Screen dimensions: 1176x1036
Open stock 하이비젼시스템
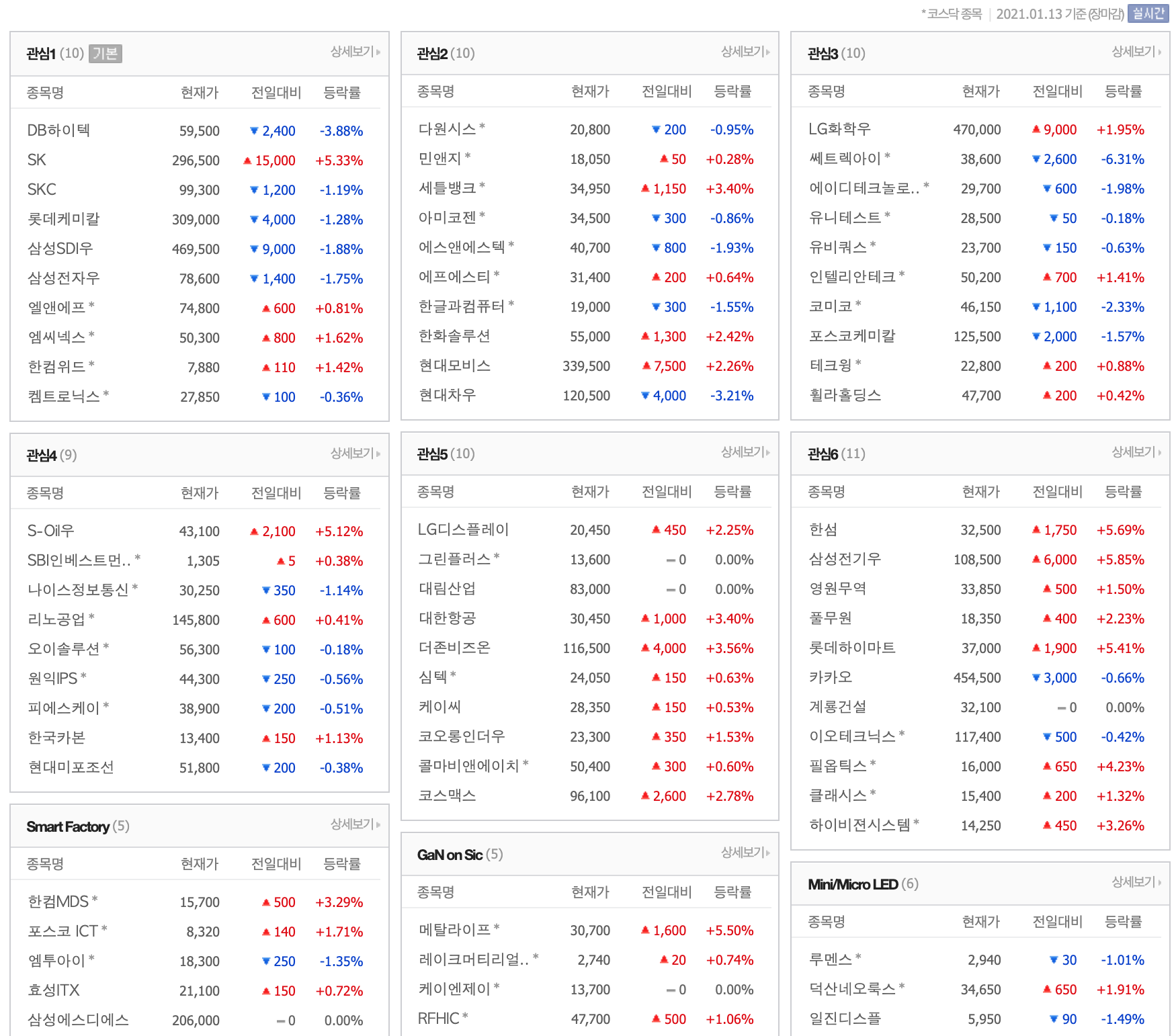pyautogui.click(x=859, y=825)
